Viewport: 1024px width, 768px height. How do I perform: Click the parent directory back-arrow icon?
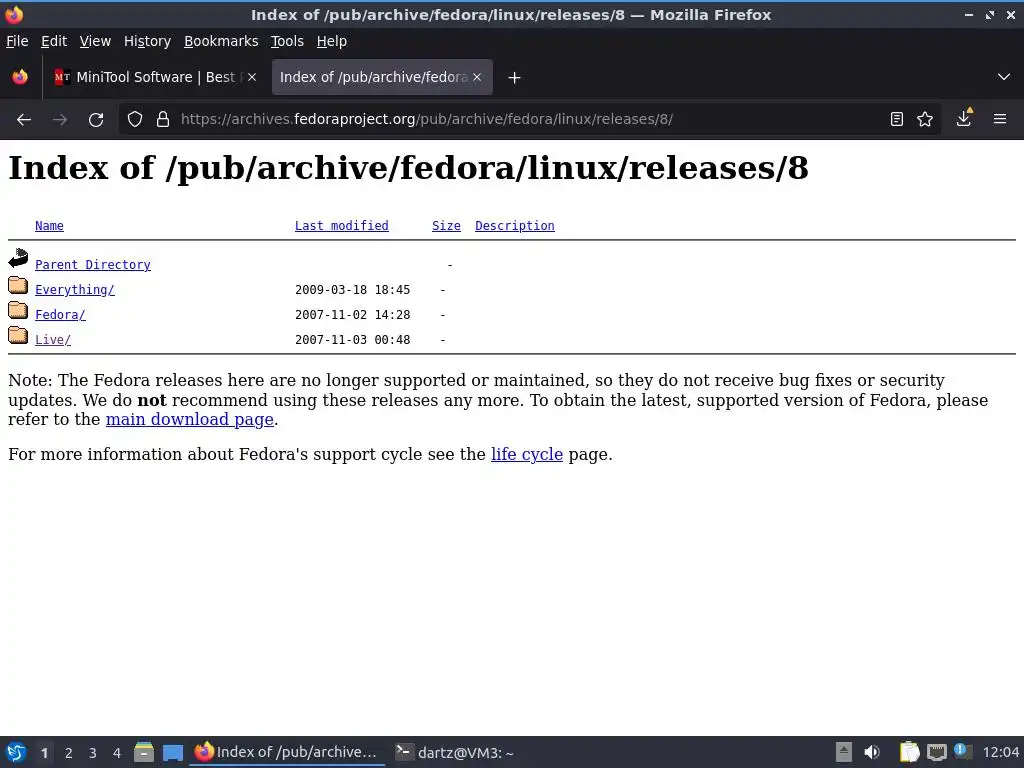18,259
